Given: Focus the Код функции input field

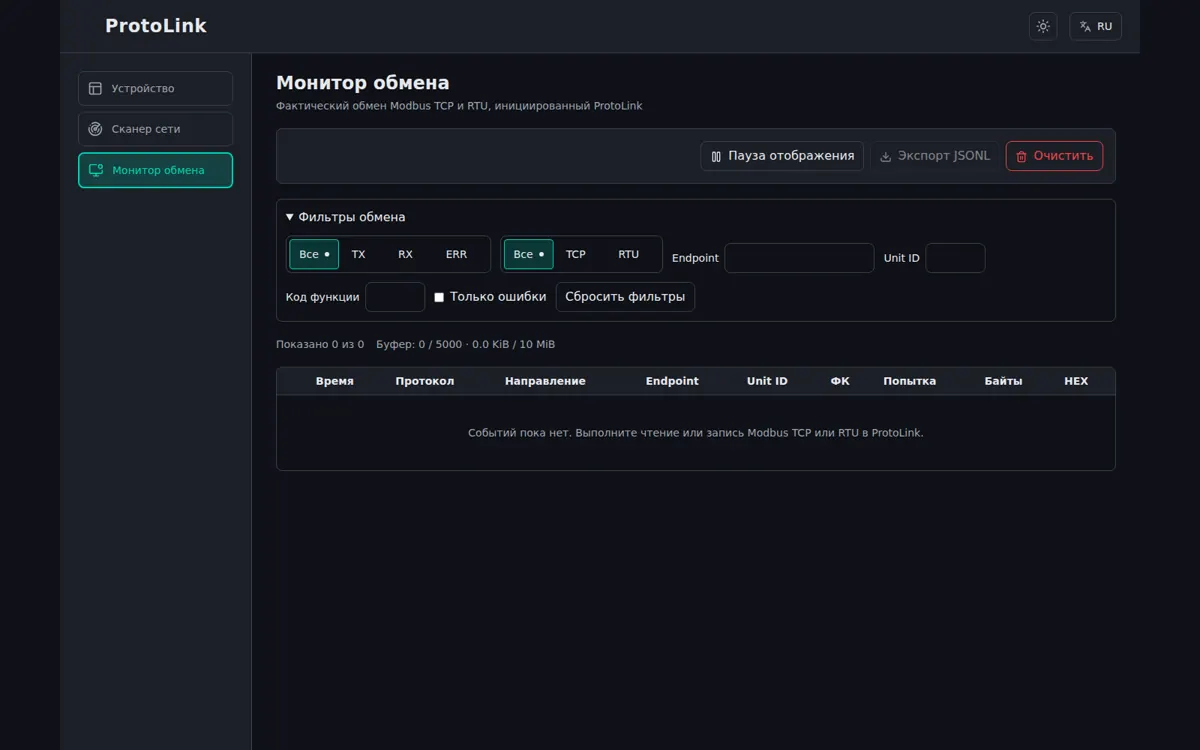Looking at the screenshot, I should point(395,297).
